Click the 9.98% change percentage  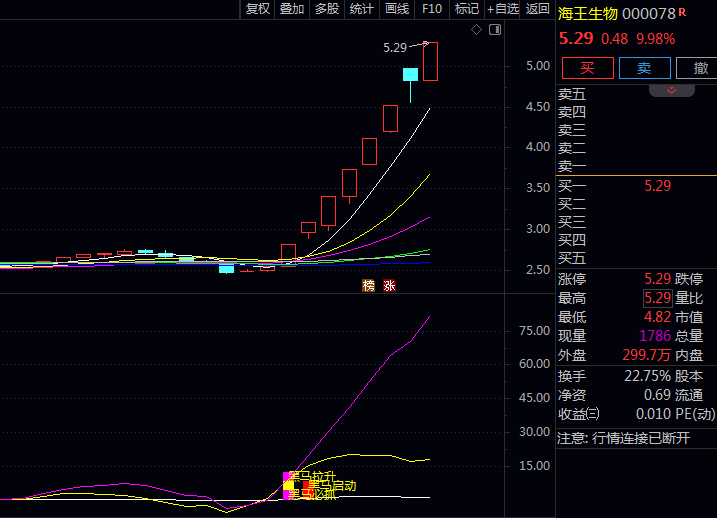point(656,39)
